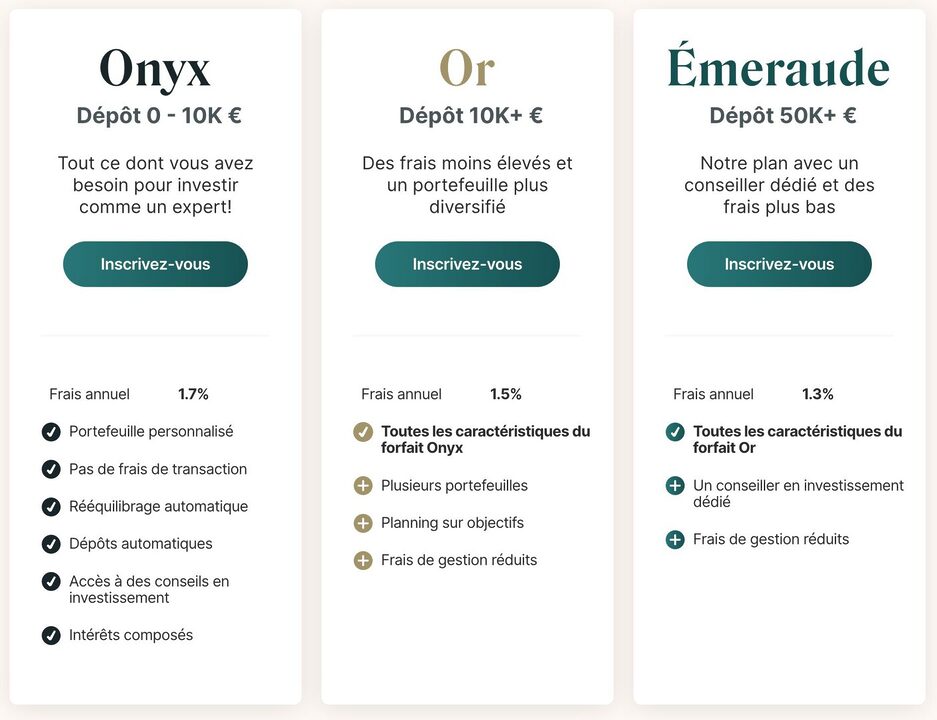
Task: Click checkmark icon beside Intérêts composés
Action: (51, 635)
